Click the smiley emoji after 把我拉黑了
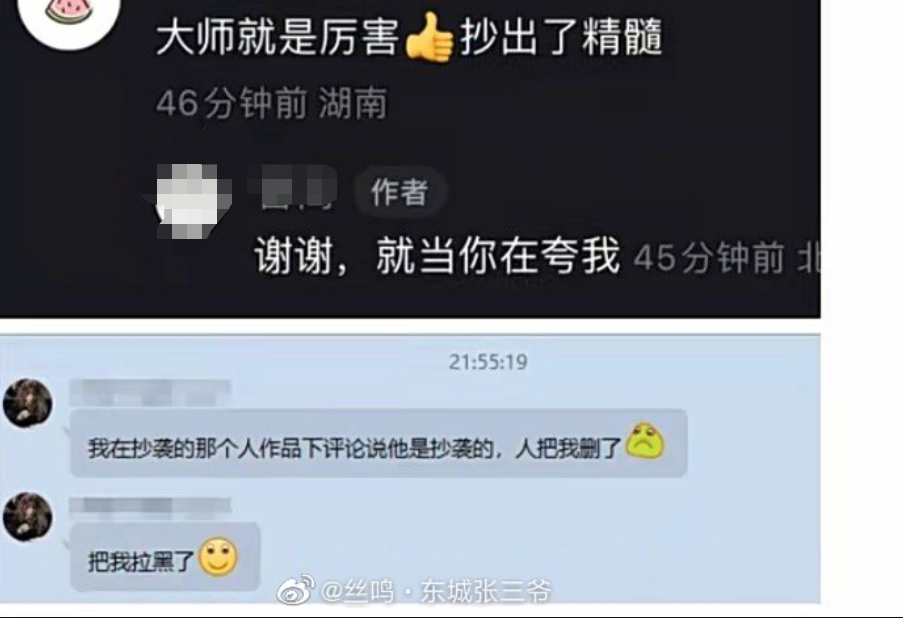Image resolution: width=903 pixels, height=618 pixels. click(218, 556)
